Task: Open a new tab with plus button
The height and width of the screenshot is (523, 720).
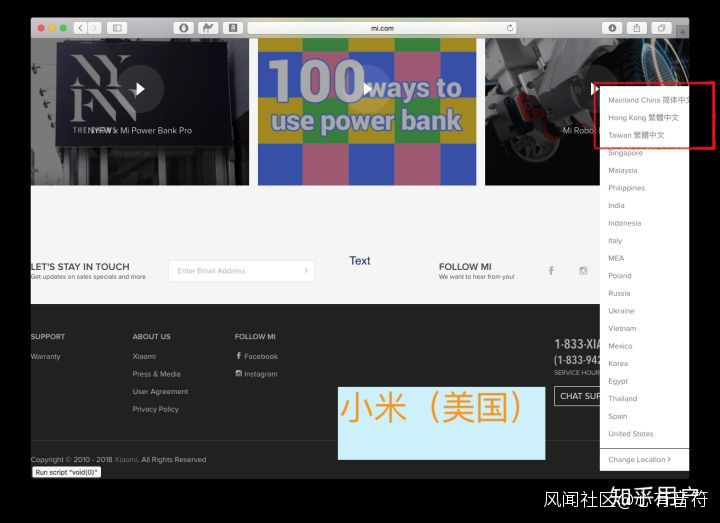Action: [x=682, y=32]
